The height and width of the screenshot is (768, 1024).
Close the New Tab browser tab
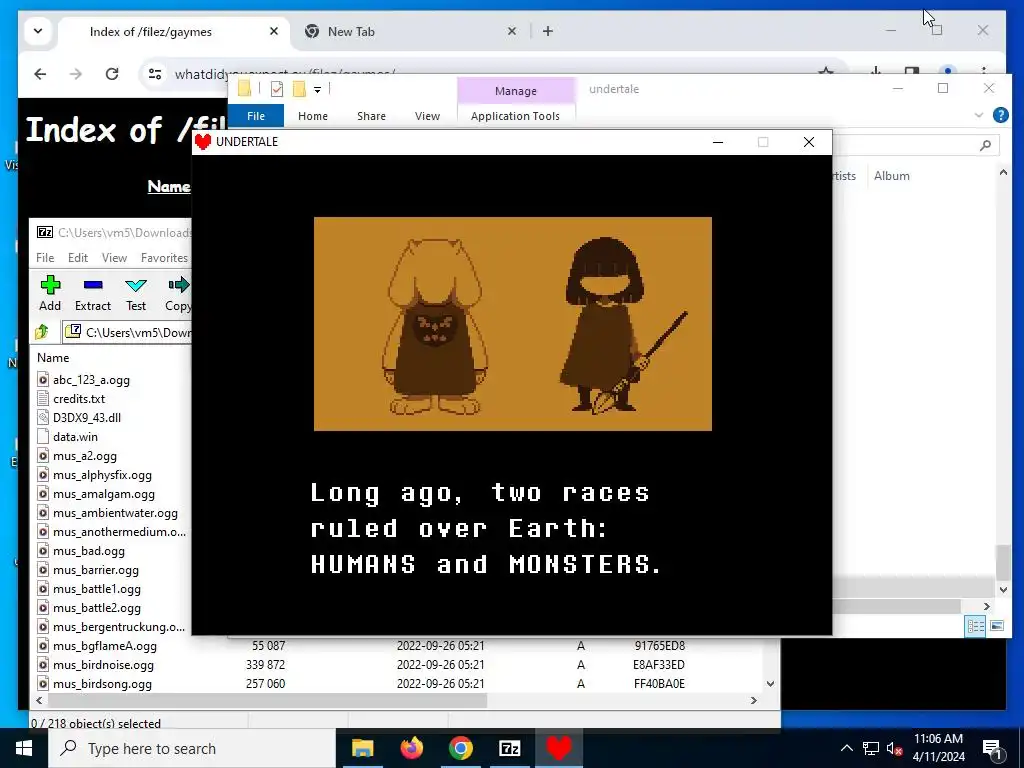tap(512, 31)
